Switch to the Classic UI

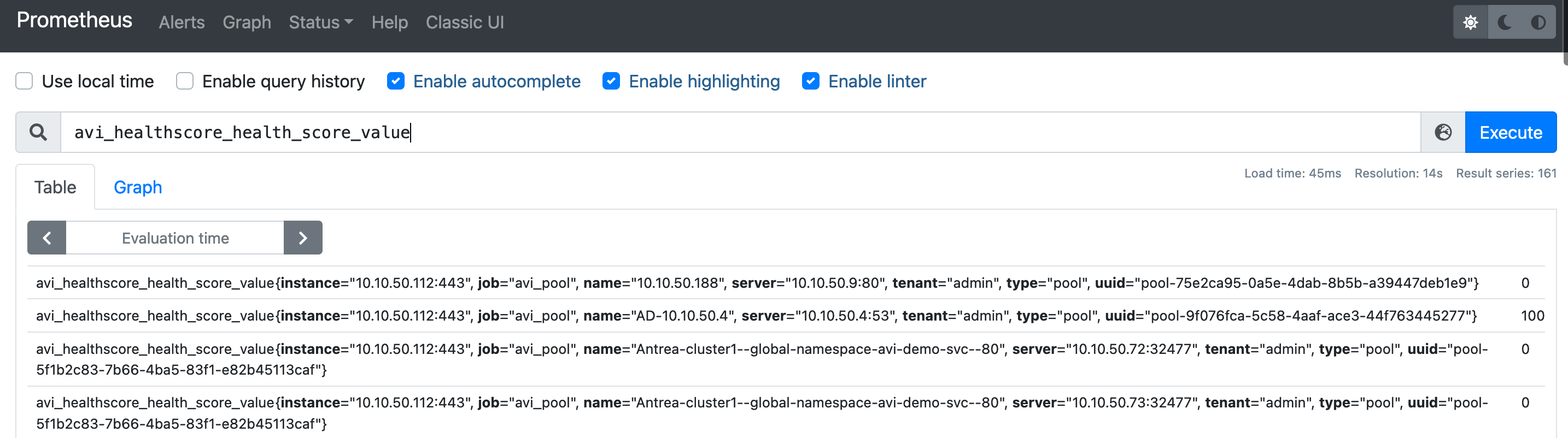click(464, 22)
